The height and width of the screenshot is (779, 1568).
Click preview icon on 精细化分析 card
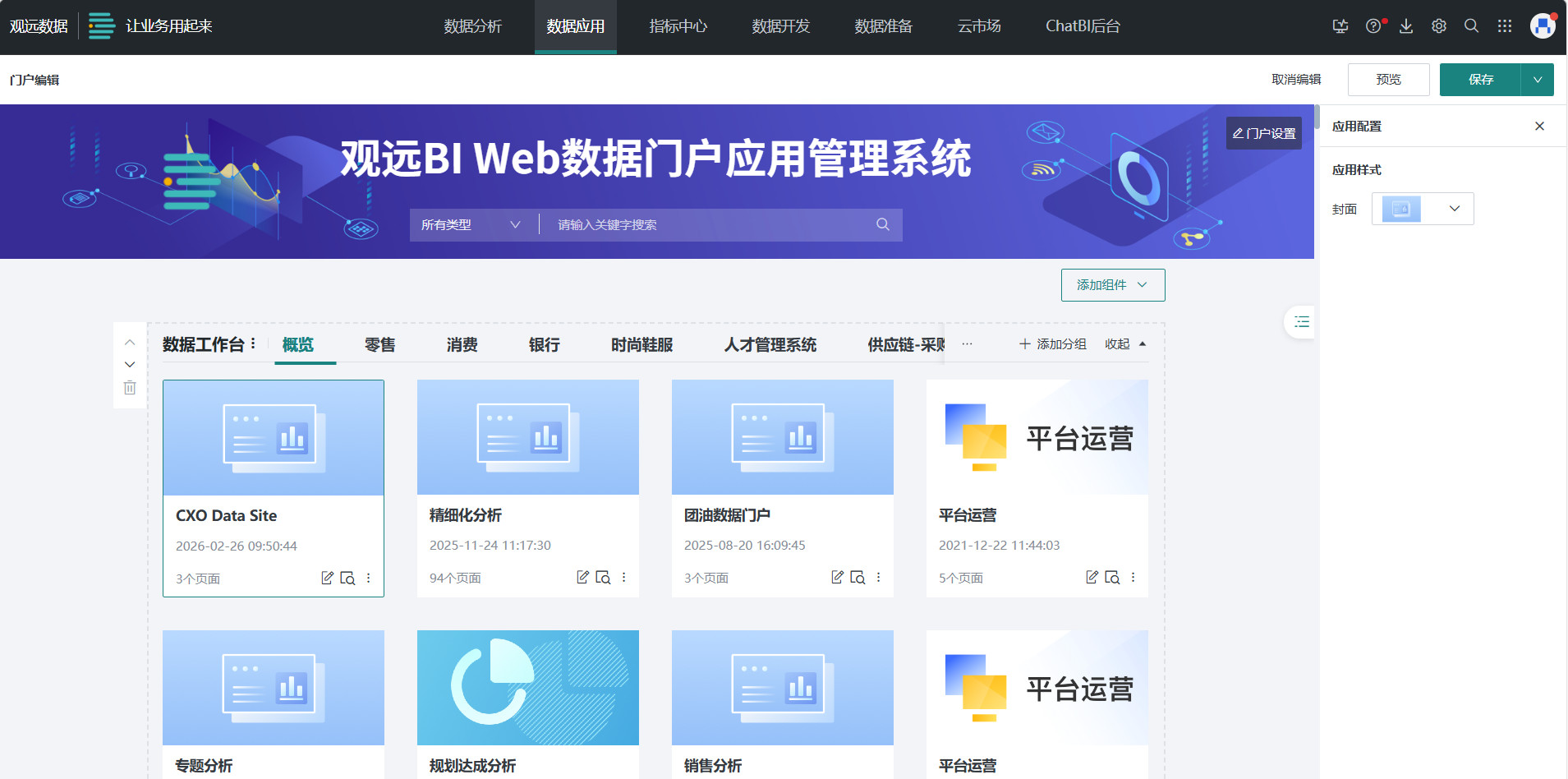pyautogui.click(x=603, y=578)
